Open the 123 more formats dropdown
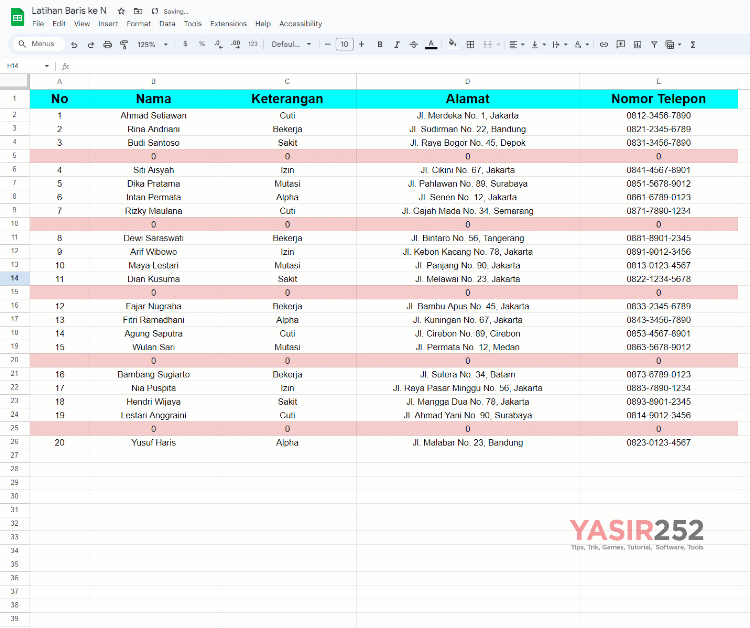The height and width of the screenshot is (628, 750). (253, 44)
